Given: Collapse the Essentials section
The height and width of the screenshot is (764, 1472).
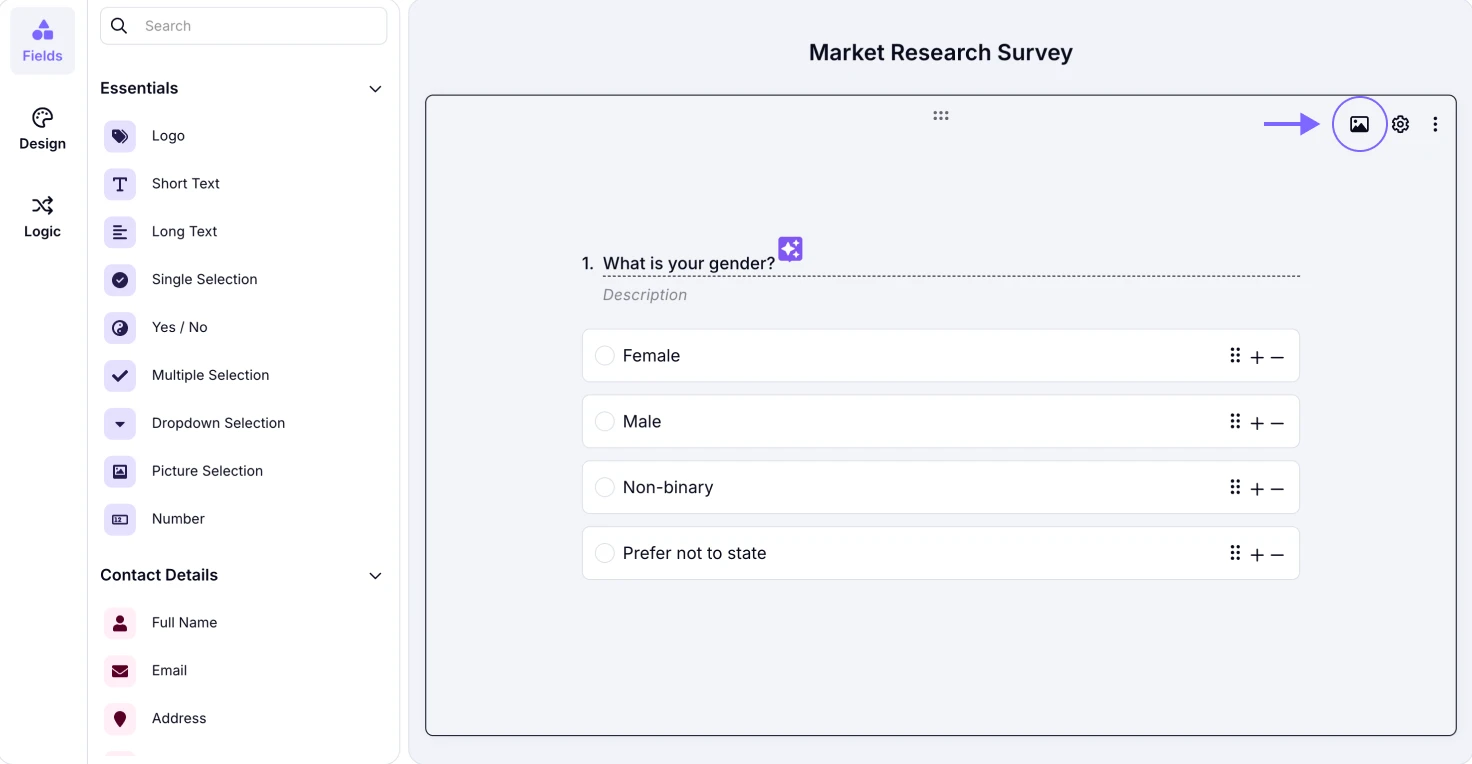Looking at the screenshot, I should (375, 89).
